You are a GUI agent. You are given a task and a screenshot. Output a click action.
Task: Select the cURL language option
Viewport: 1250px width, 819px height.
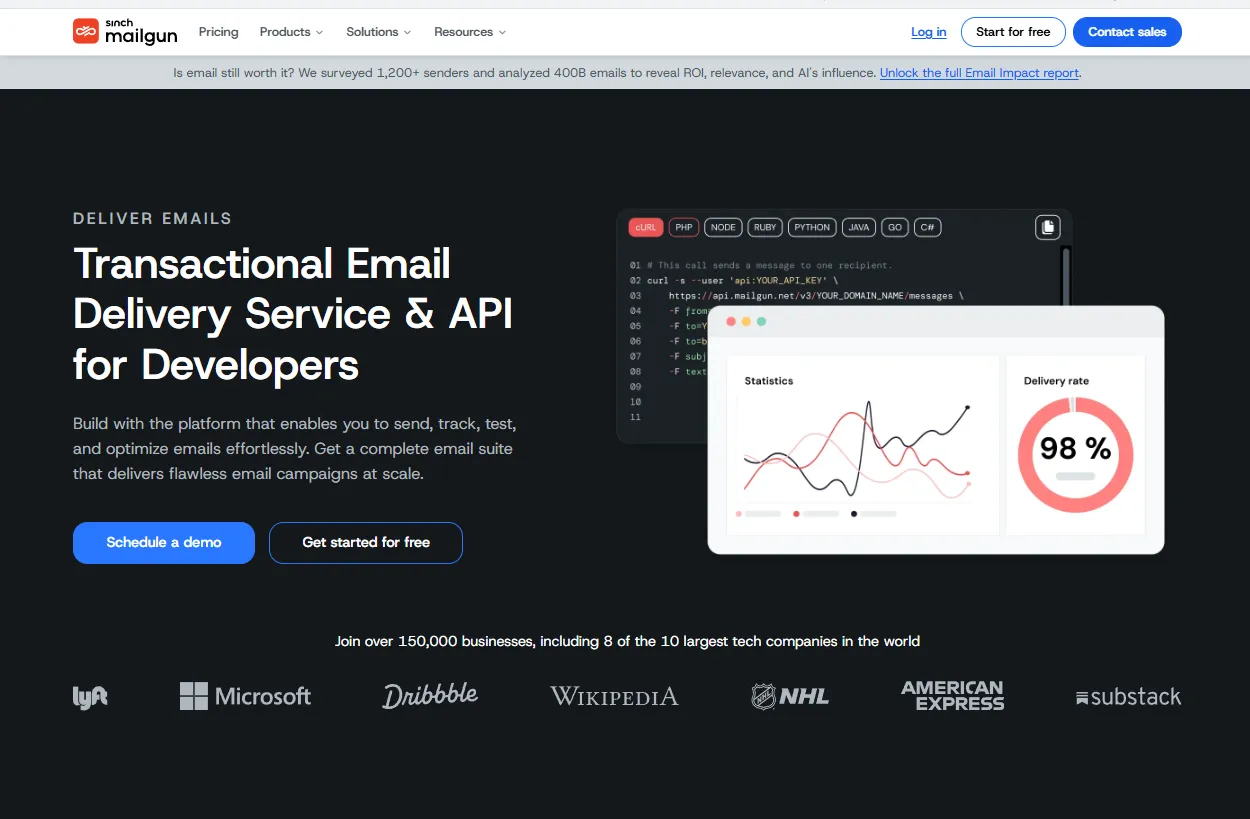[x=645, y=227]
